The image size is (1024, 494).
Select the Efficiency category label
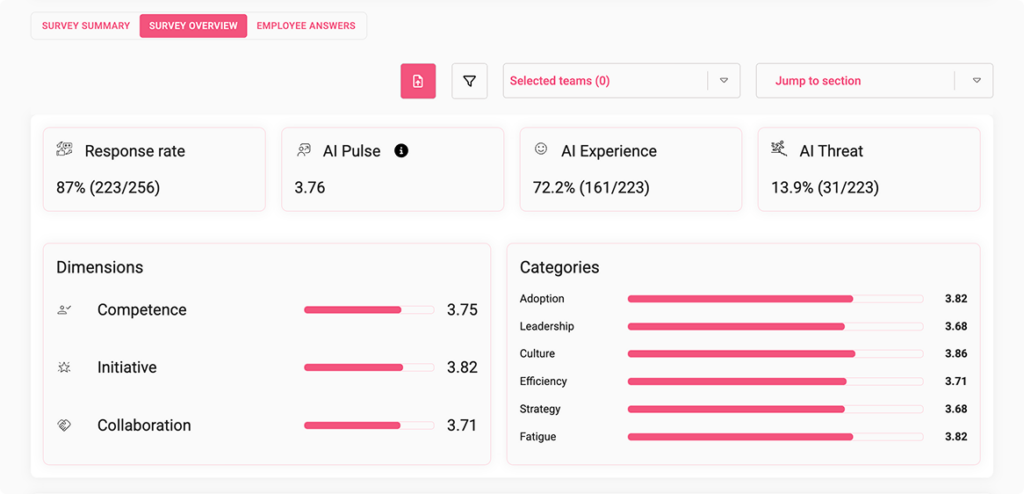[x=543, y=381]
